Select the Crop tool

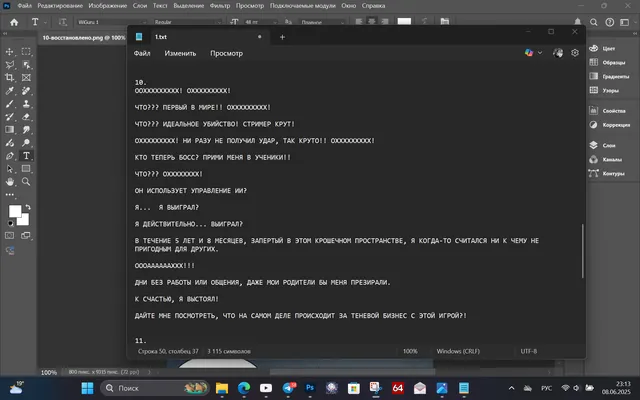click(x=9, y=78)
